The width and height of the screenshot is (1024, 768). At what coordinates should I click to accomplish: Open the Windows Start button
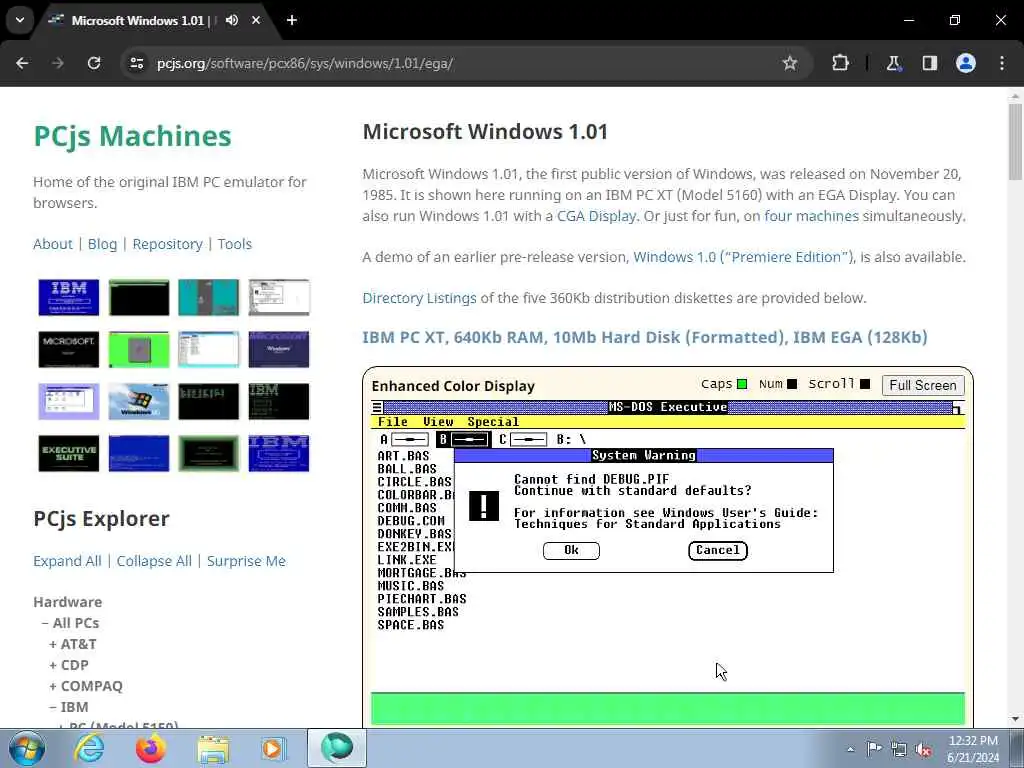(26, 748)
